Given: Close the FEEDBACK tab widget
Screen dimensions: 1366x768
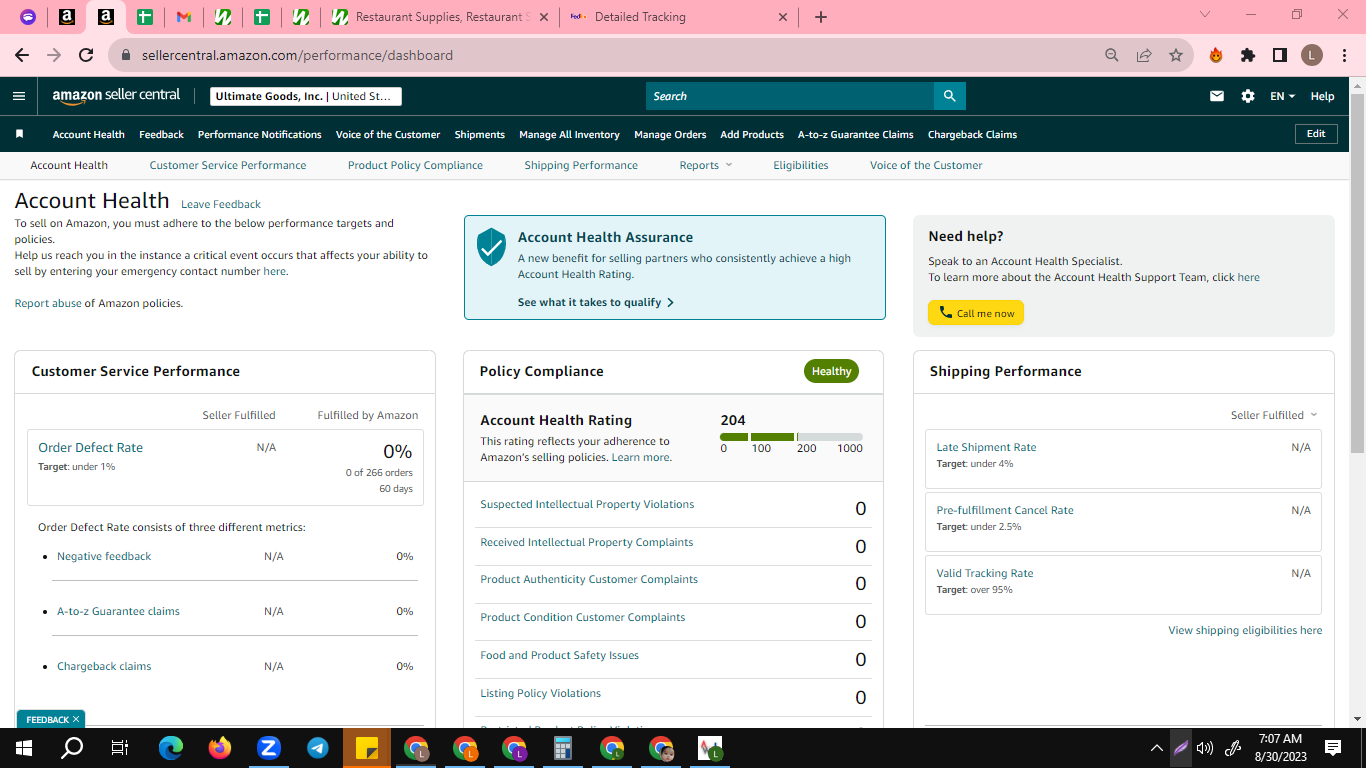Looking at the screenshot, I should [x=76, y=719].
